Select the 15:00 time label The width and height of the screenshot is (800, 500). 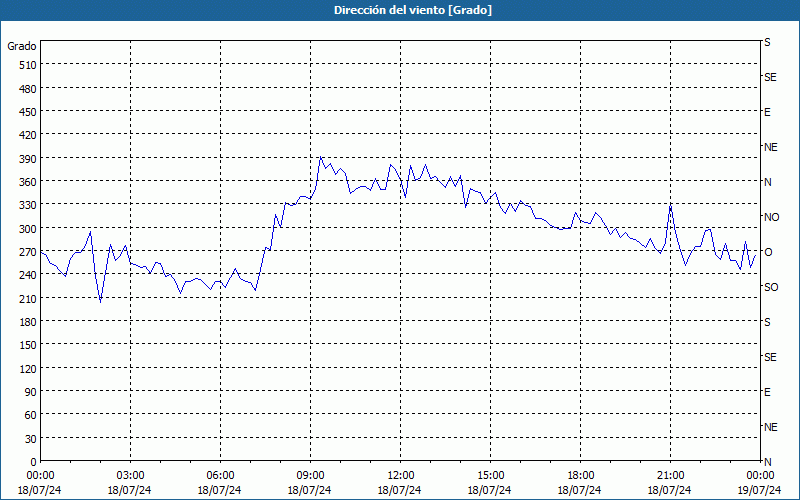[x=490, y=476]
